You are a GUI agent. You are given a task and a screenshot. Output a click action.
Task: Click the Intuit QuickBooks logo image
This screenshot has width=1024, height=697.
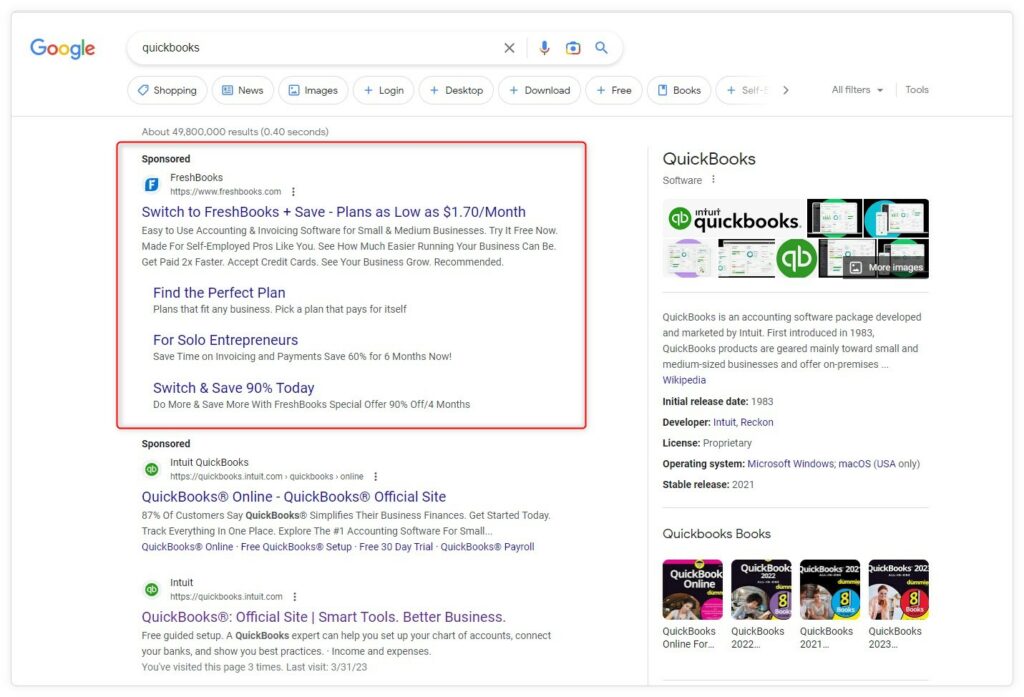[x=734, y=218]
